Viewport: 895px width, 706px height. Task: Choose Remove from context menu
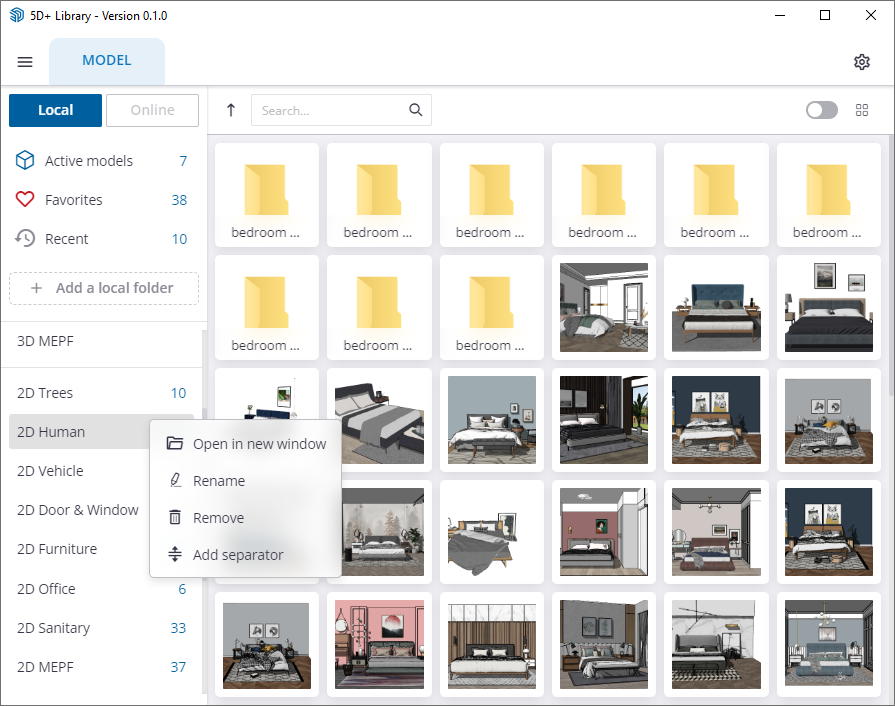[218, 518]
